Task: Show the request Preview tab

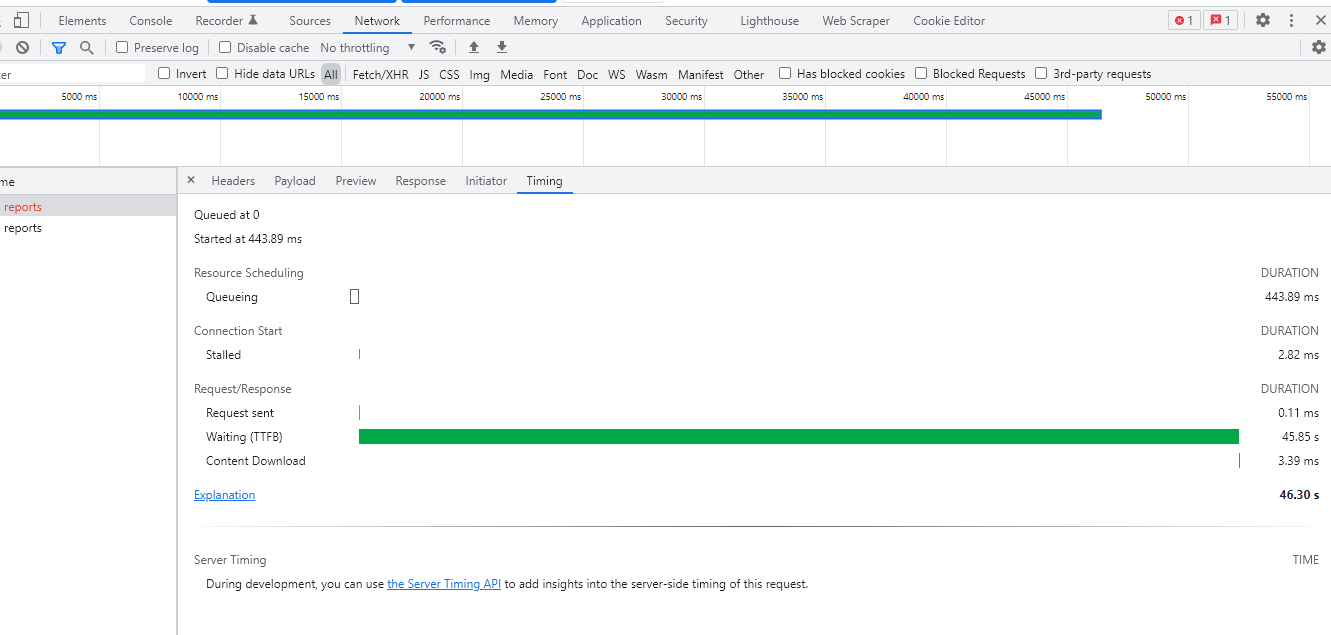Action: (356, 181)
